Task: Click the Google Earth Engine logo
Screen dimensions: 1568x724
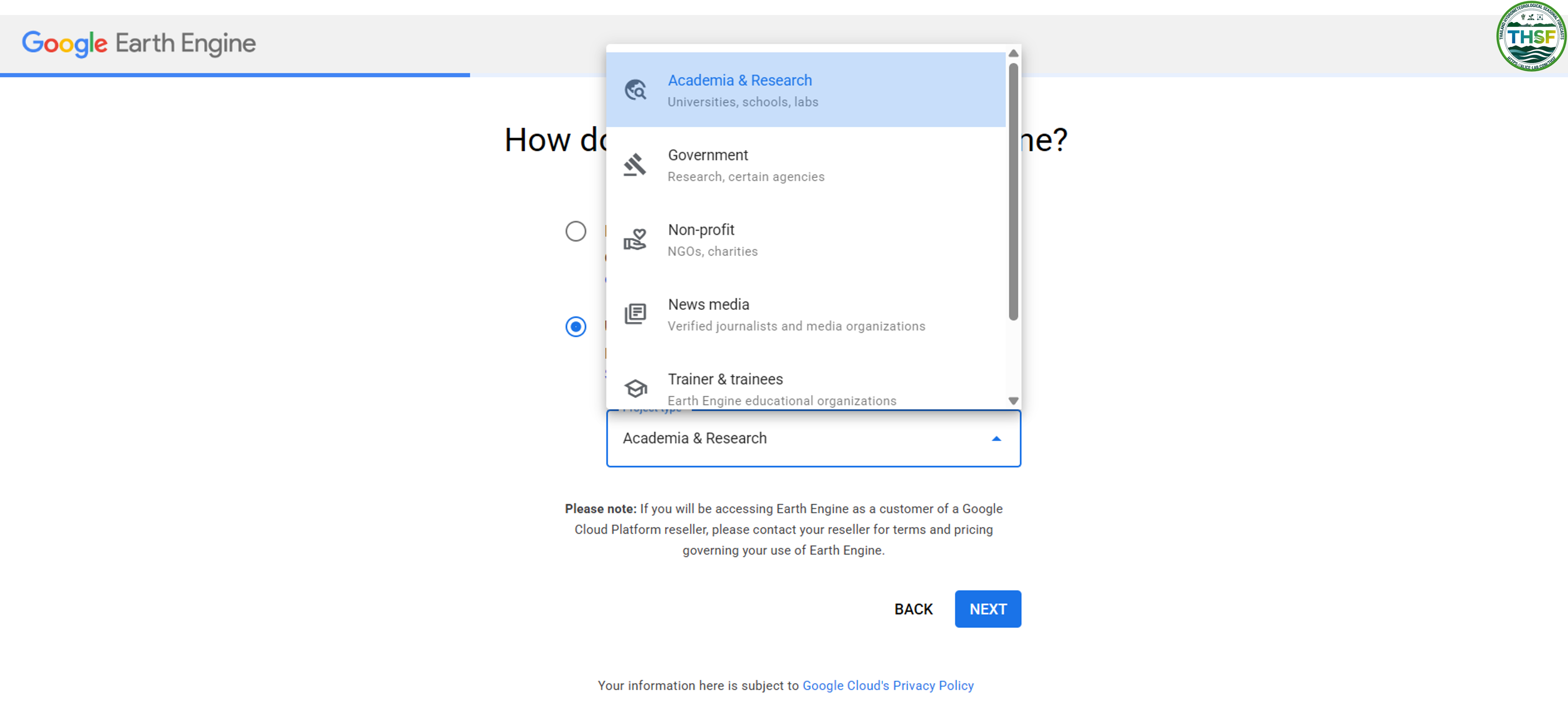Action: (x=139, y=43)
